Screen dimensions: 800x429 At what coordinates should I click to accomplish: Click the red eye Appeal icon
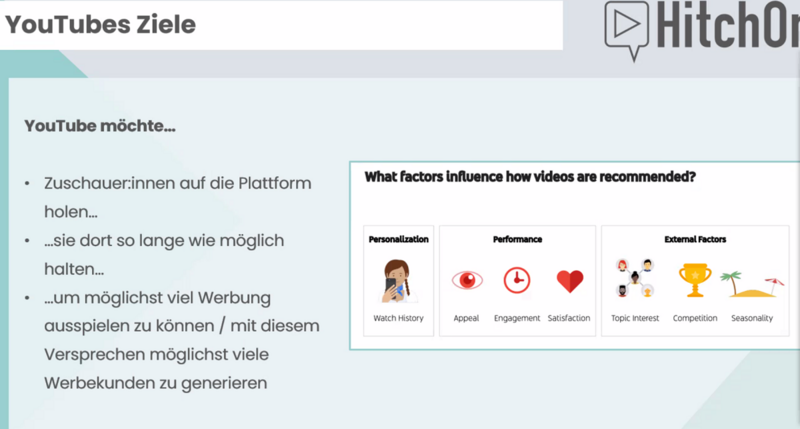(x=467, y=280)
